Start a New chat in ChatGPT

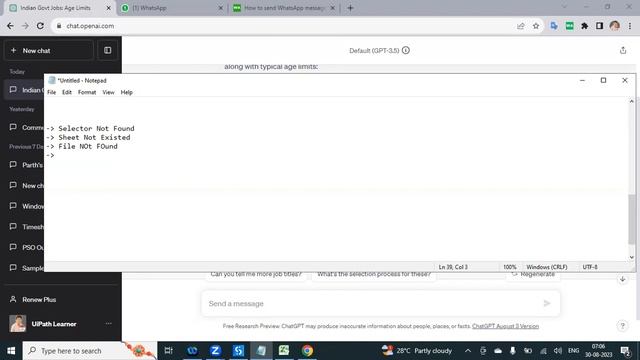pyautogui.click(x=49, y=51)
